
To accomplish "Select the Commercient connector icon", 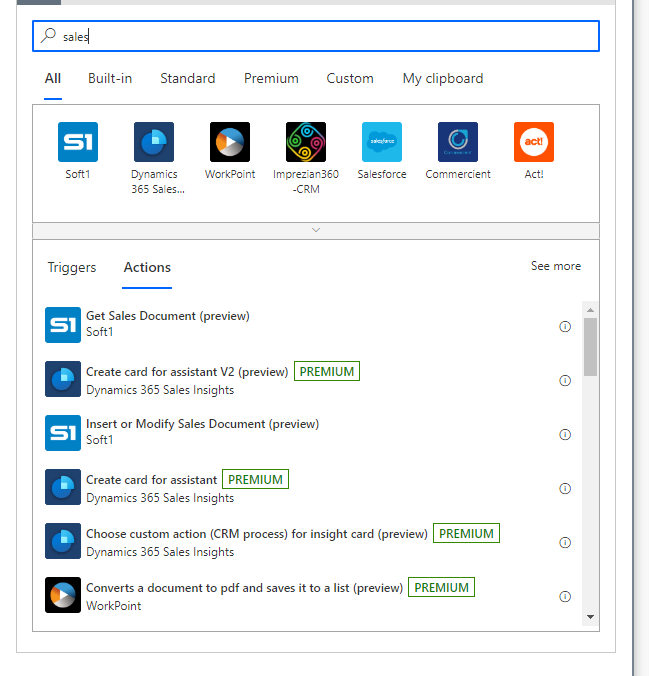I will (x=458, y=142).
